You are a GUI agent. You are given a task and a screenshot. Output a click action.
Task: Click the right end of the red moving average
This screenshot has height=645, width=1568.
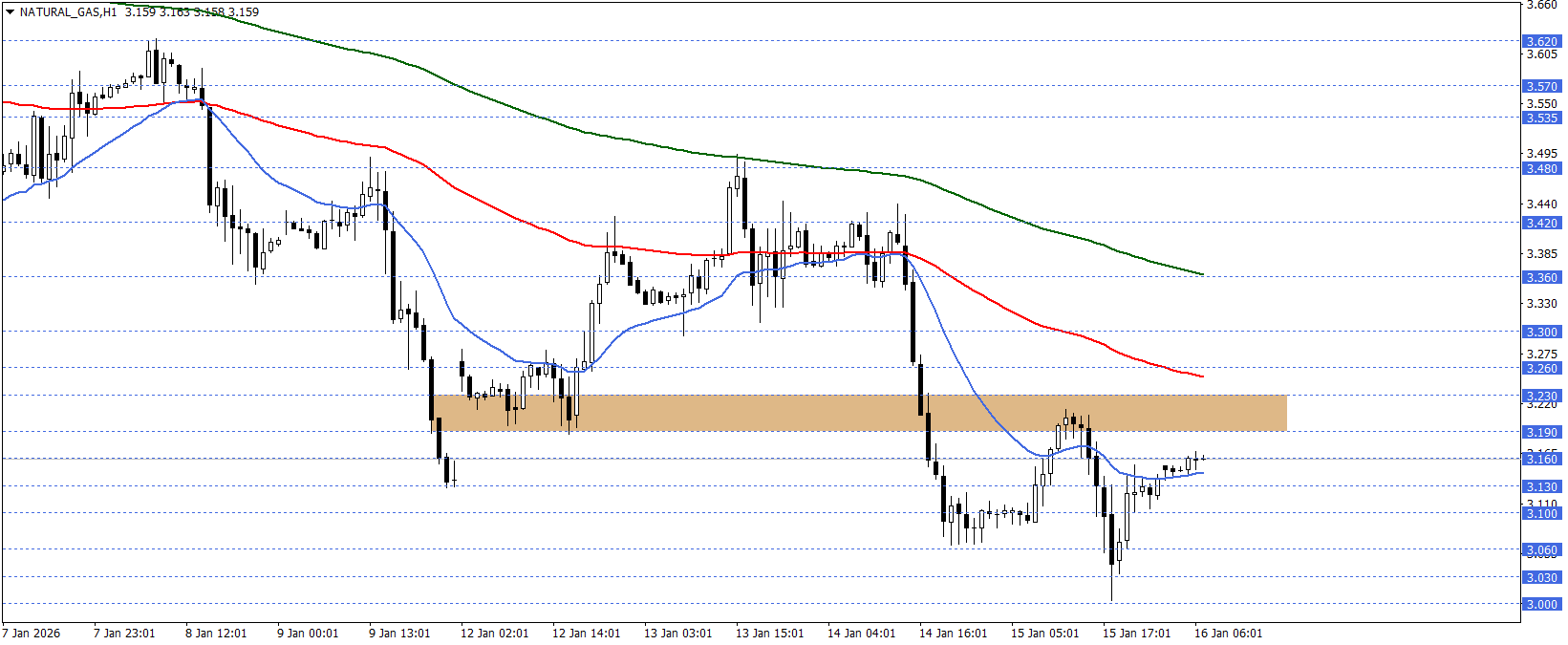tap(1201, 376)
